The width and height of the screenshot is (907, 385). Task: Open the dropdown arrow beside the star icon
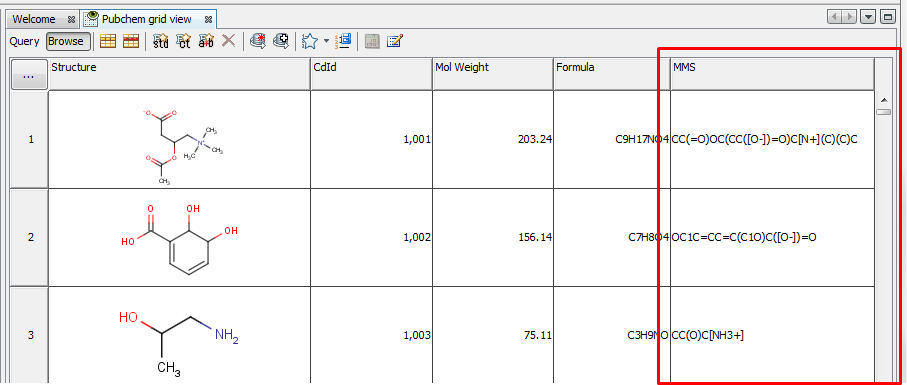(x=326, y=41)
